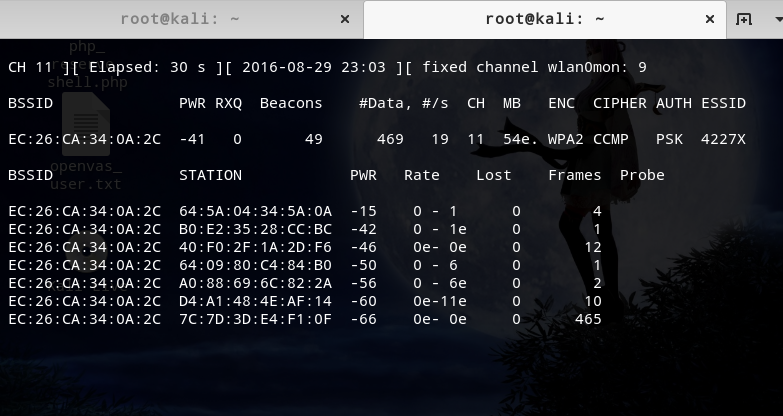Open the tab list dropdown arrow

coord(779,19)
